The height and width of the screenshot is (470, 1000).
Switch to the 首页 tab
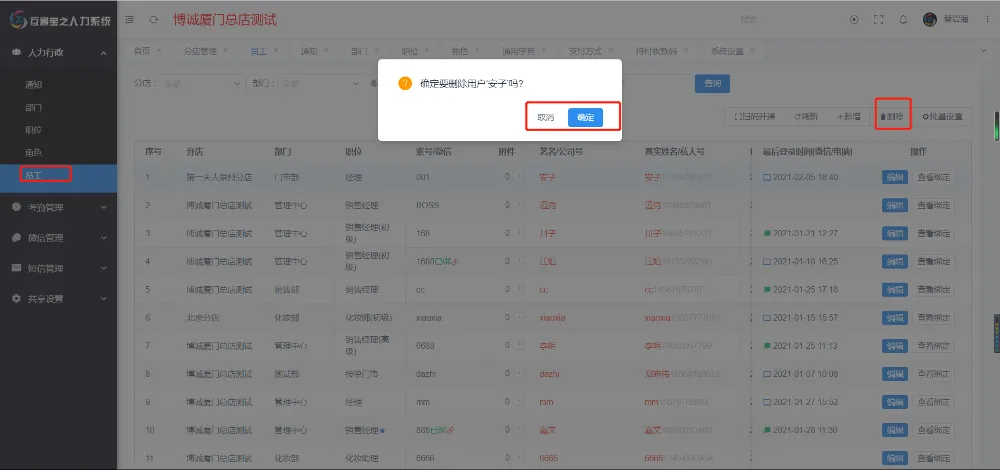point(142,50)
